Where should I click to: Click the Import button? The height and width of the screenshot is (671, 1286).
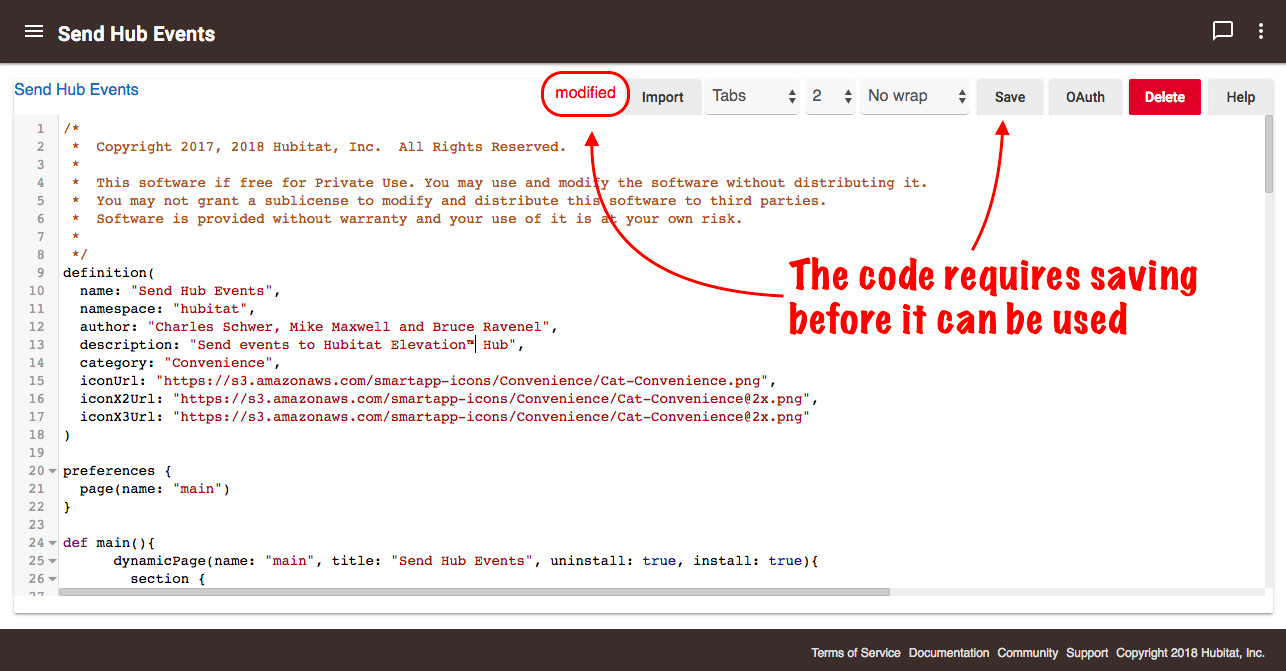tap(663, 97)
